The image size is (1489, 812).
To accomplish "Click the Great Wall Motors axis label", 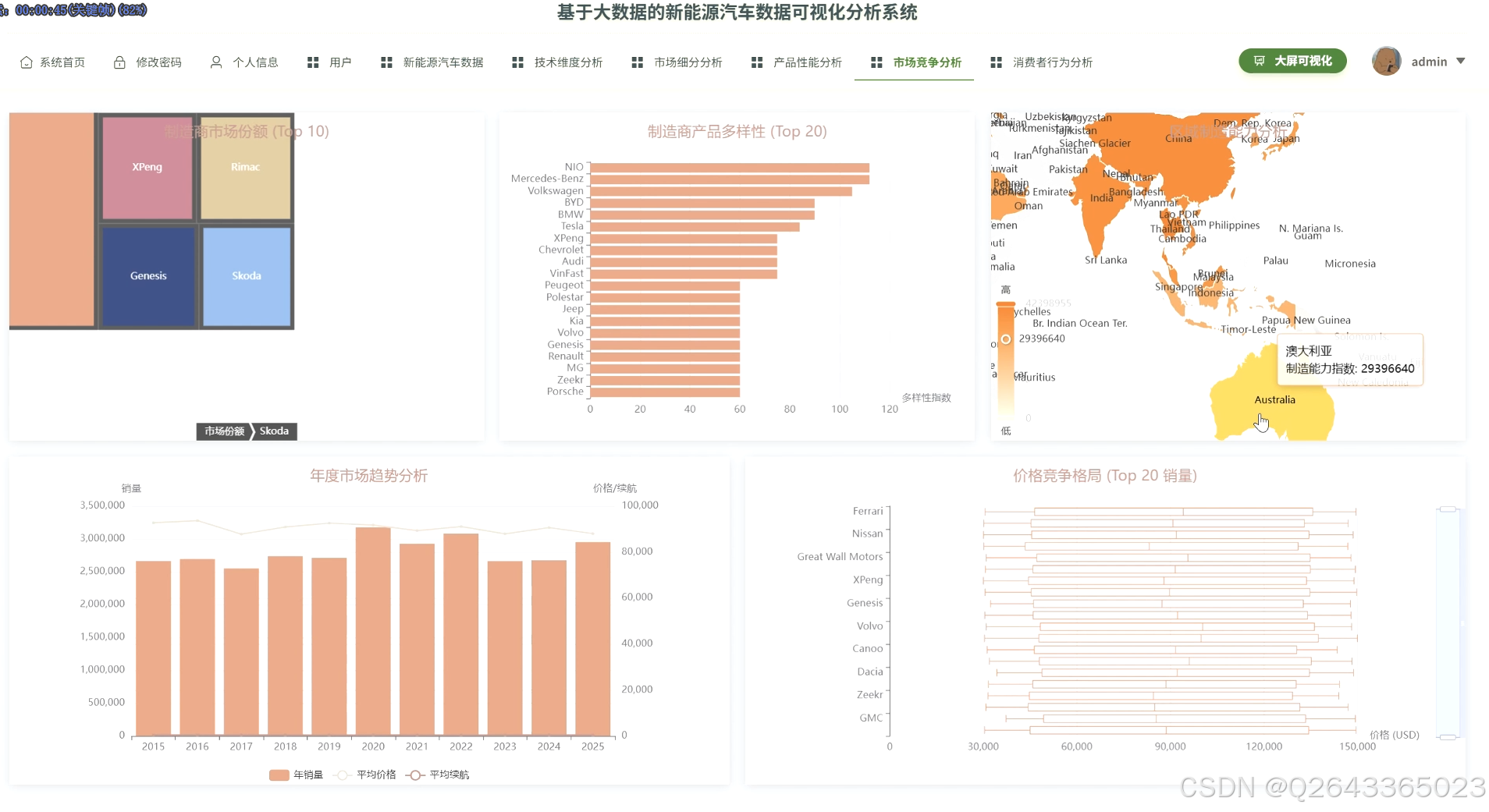I will (x=840, y=557).
